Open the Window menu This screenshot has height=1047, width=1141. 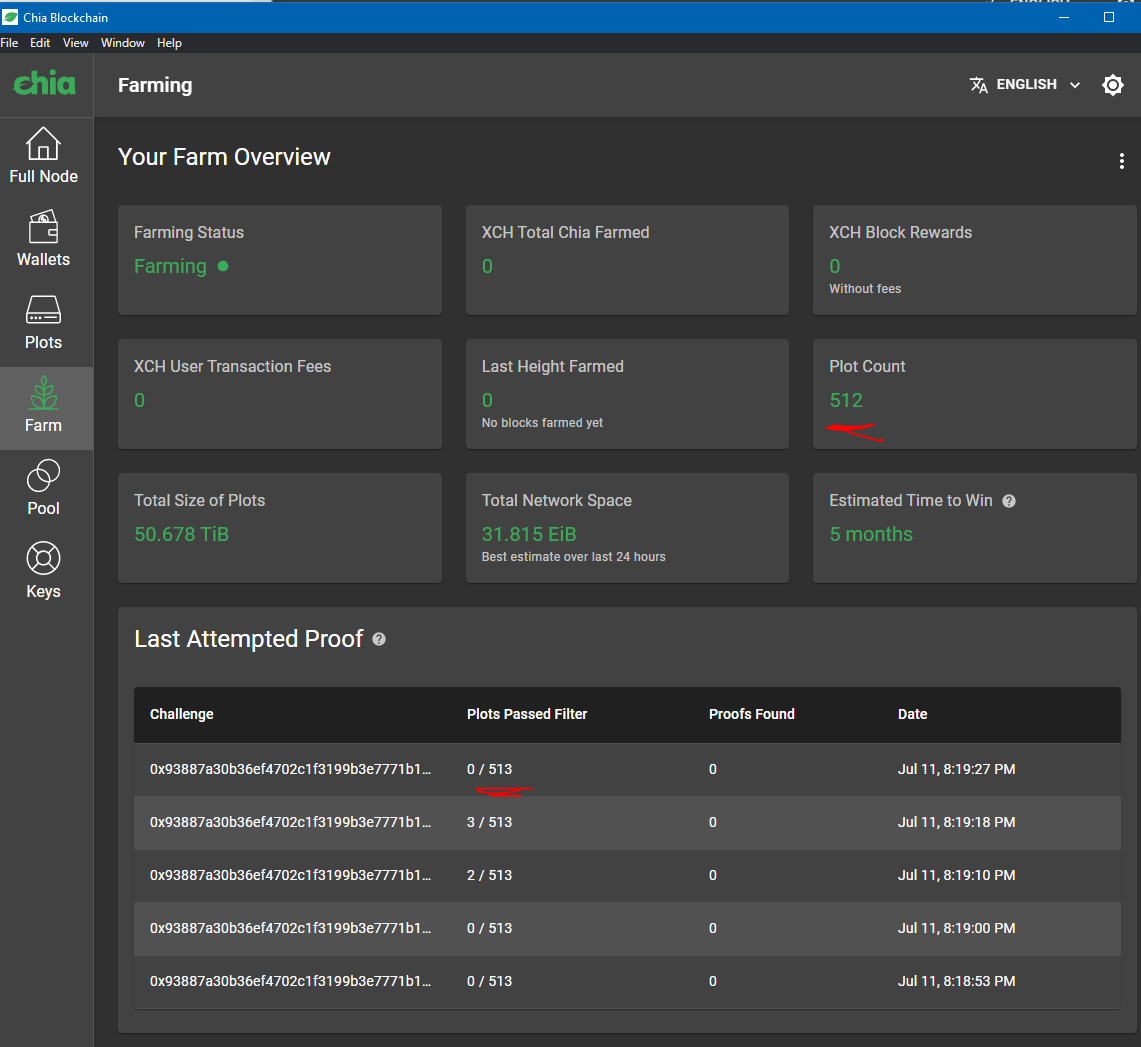[x=123, y=43]
